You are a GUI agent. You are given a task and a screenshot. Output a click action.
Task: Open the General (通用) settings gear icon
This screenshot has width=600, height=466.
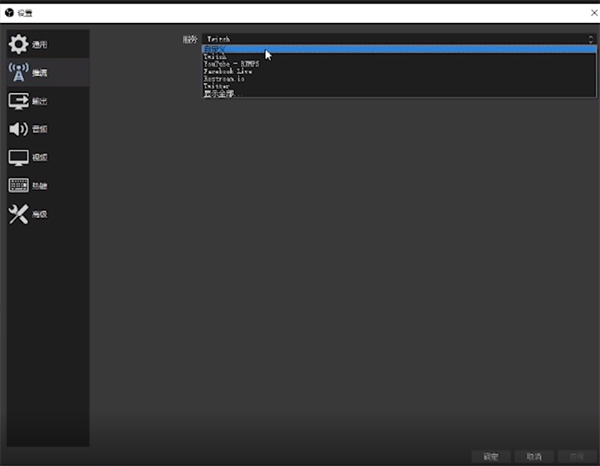point(18,44)
